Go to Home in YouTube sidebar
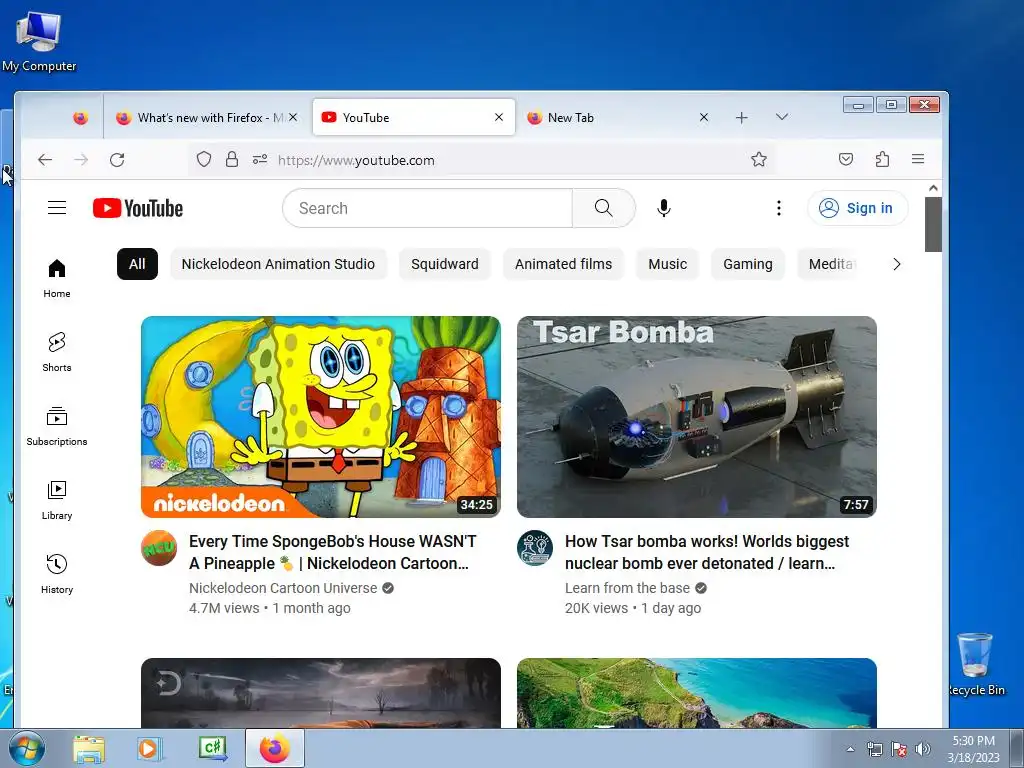Image resolution: width=1024 pixels, height=768 pixels. [57, 278]
